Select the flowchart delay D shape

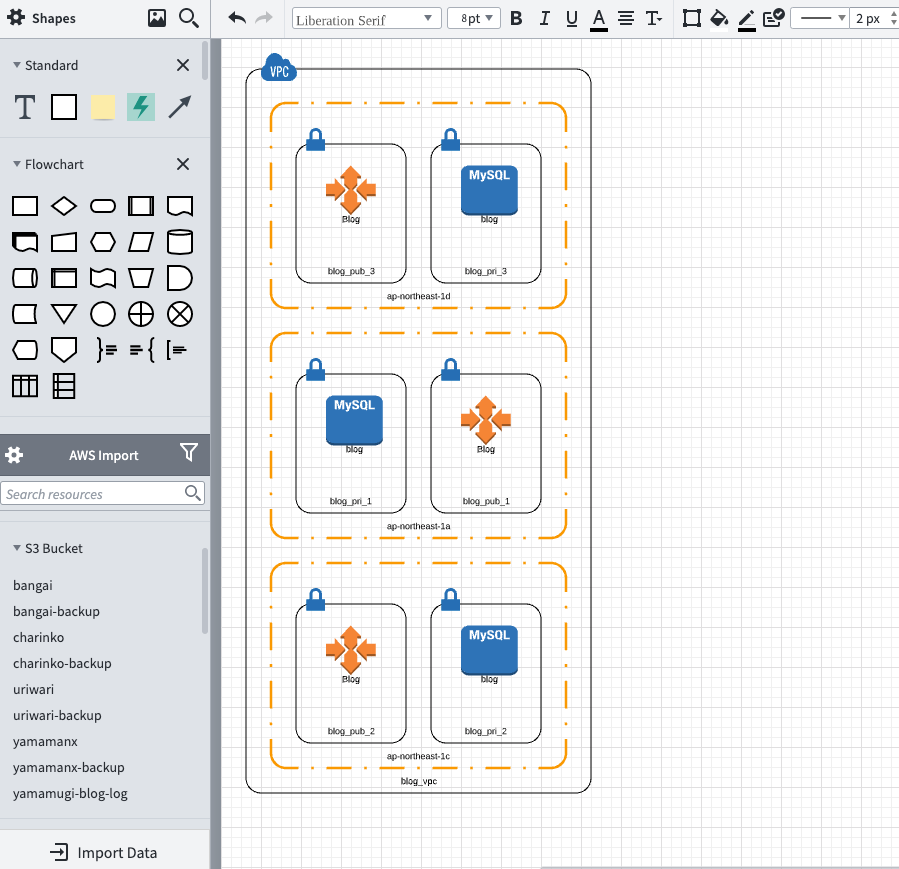179,278
